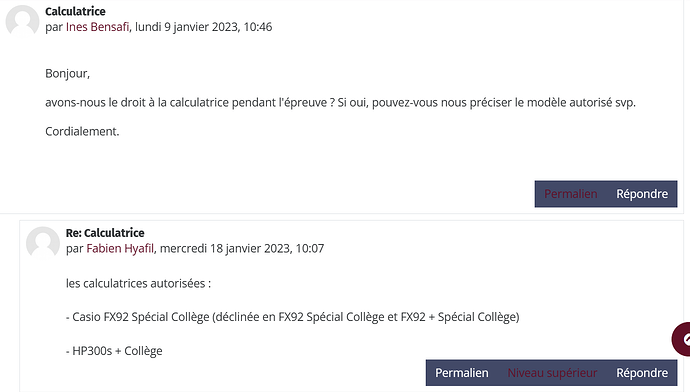Open Fabien Hyafil's profile link
The image size is (690, 392).
pos(120,249)
